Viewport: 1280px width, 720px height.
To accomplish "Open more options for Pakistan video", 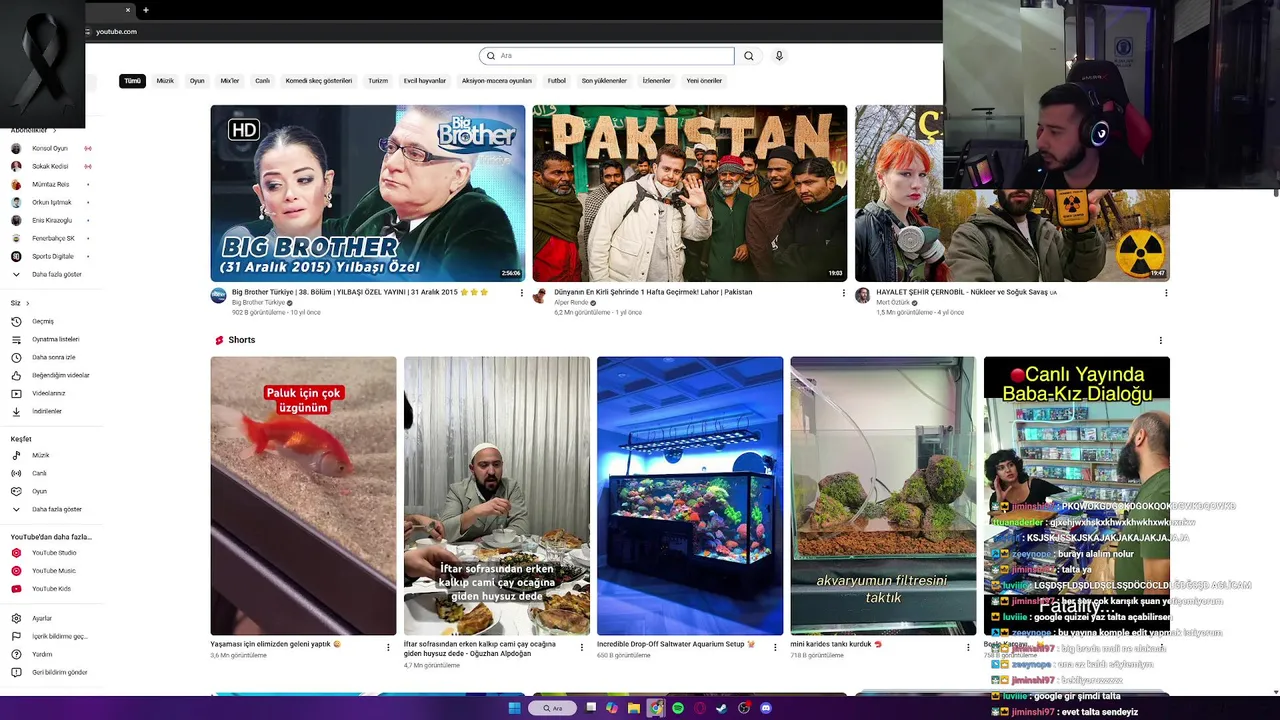I will point(843,293).
